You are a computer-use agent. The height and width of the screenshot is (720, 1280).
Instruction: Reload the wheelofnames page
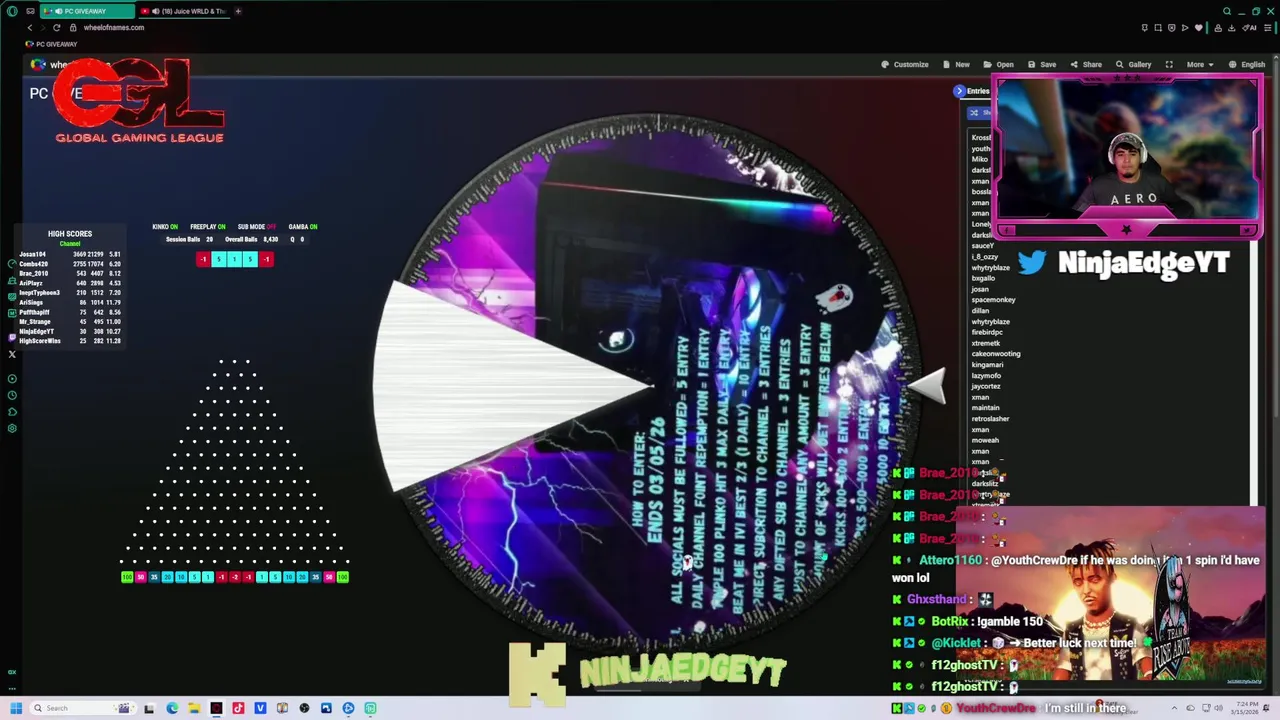[x=56, y=27]
